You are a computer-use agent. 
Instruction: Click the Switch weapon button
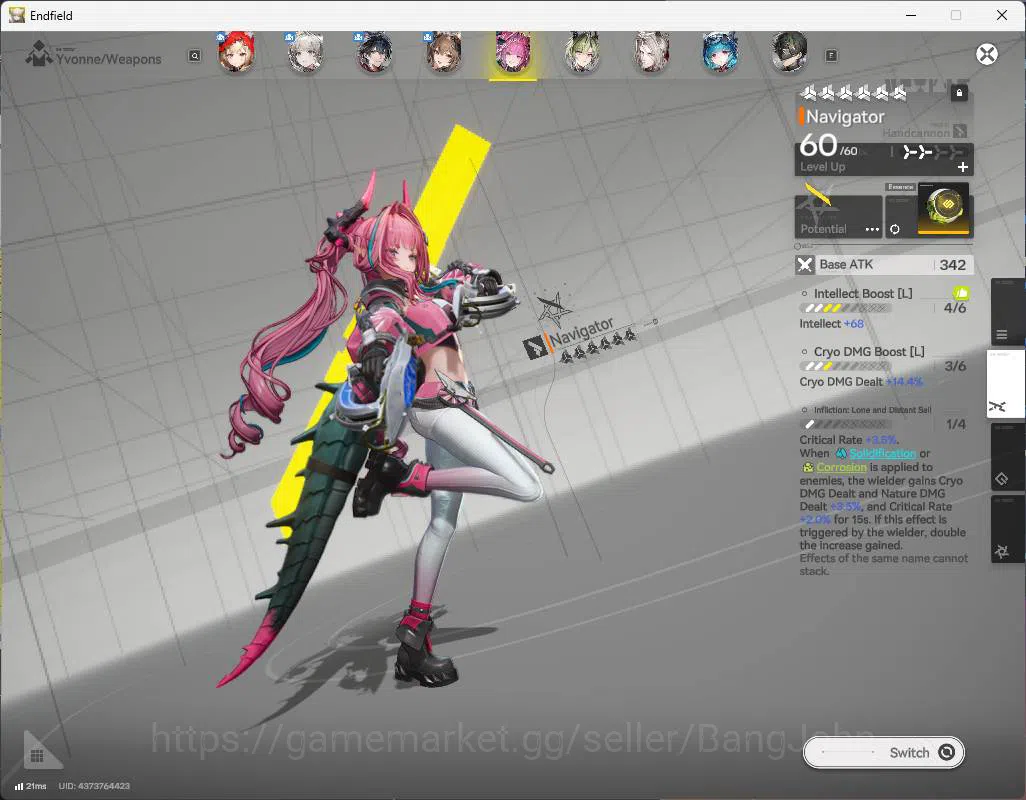(883, 752)
